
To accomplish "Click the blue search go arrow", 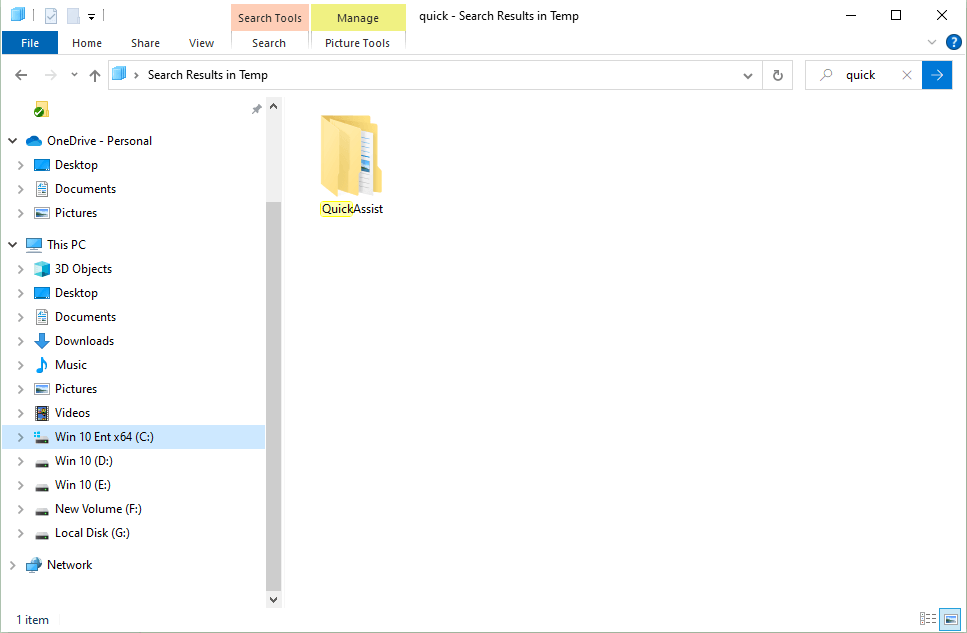I will (x=937, y=75).
